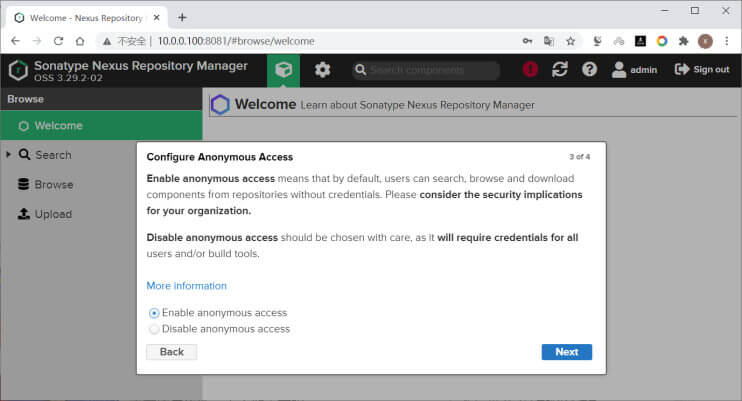Click the sidebar Browse database icon
Image resolution: width=742 pixels, height=401 pixels.
point(23,184)
